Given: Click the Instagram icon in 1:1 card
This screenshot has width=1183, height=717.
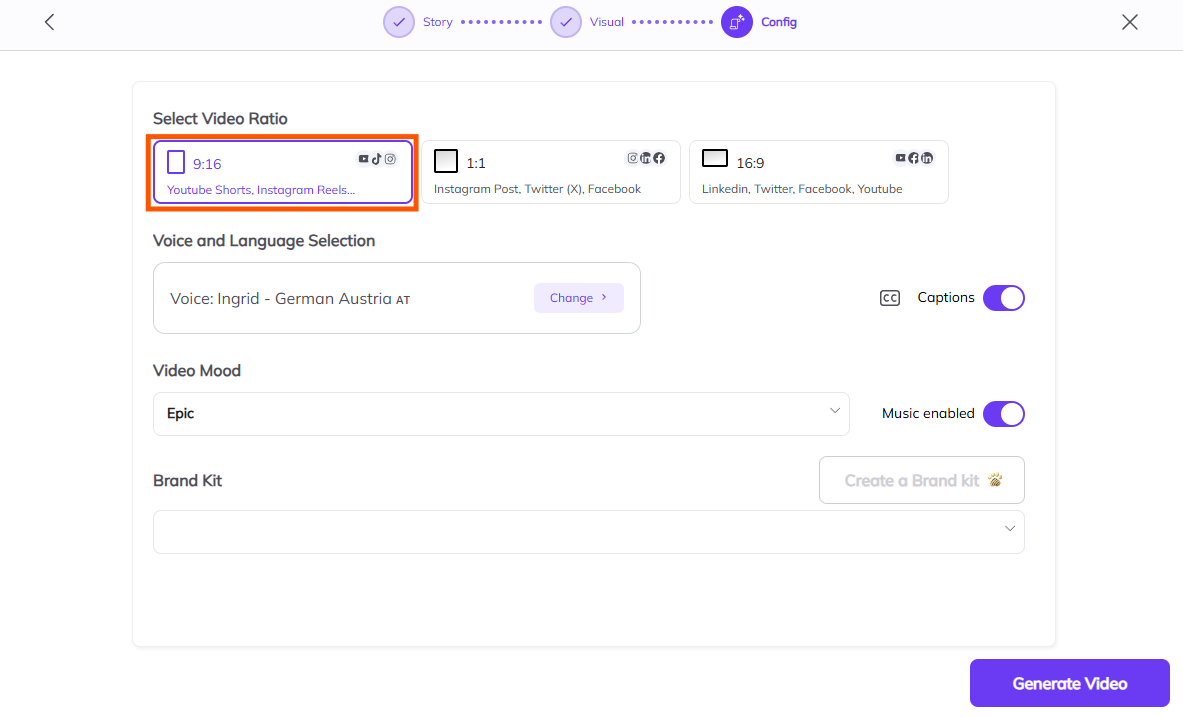Looking at the screenshot, I should point(632,158).
